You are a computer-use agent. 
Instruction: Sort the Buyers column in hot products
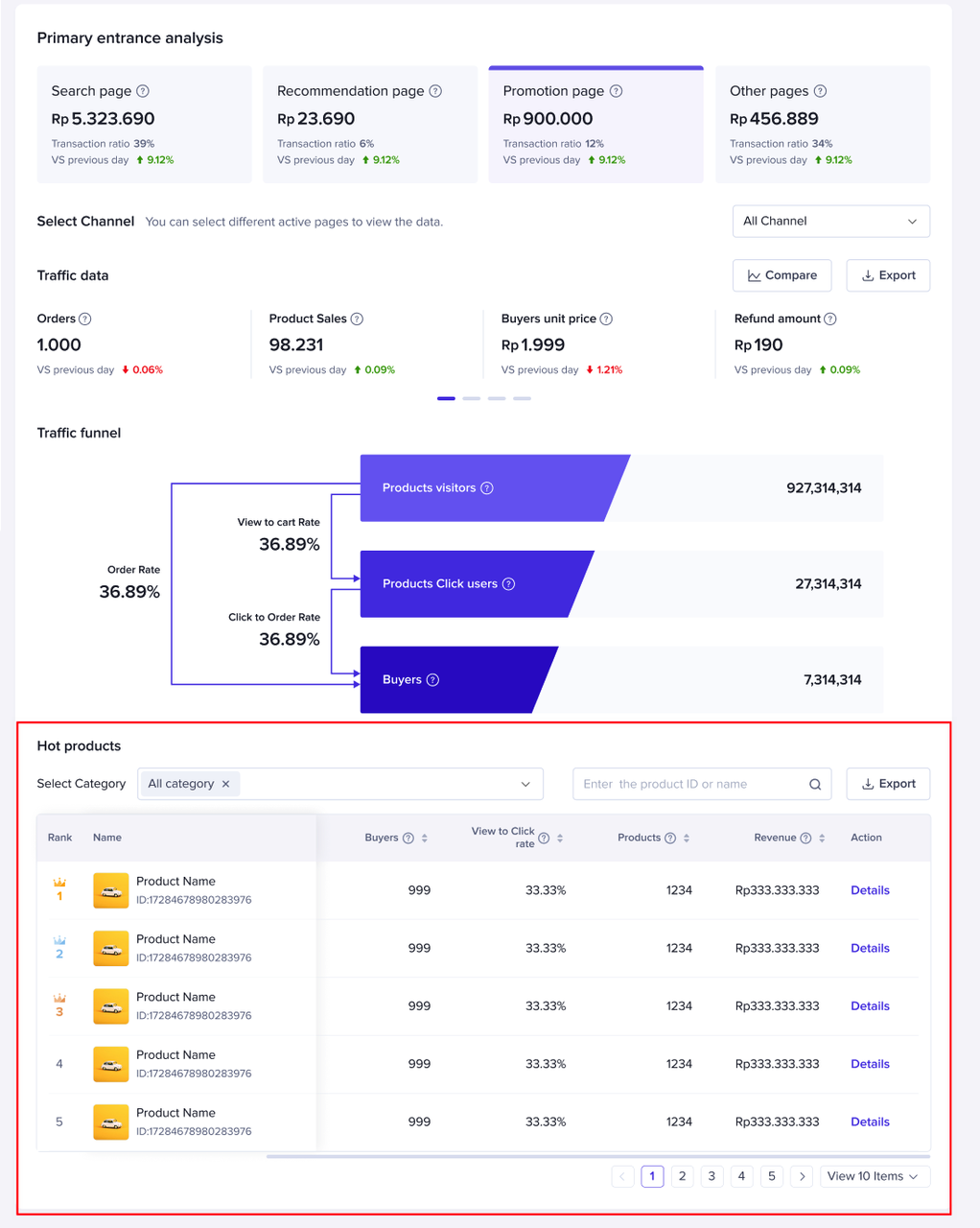click(425, 838)
